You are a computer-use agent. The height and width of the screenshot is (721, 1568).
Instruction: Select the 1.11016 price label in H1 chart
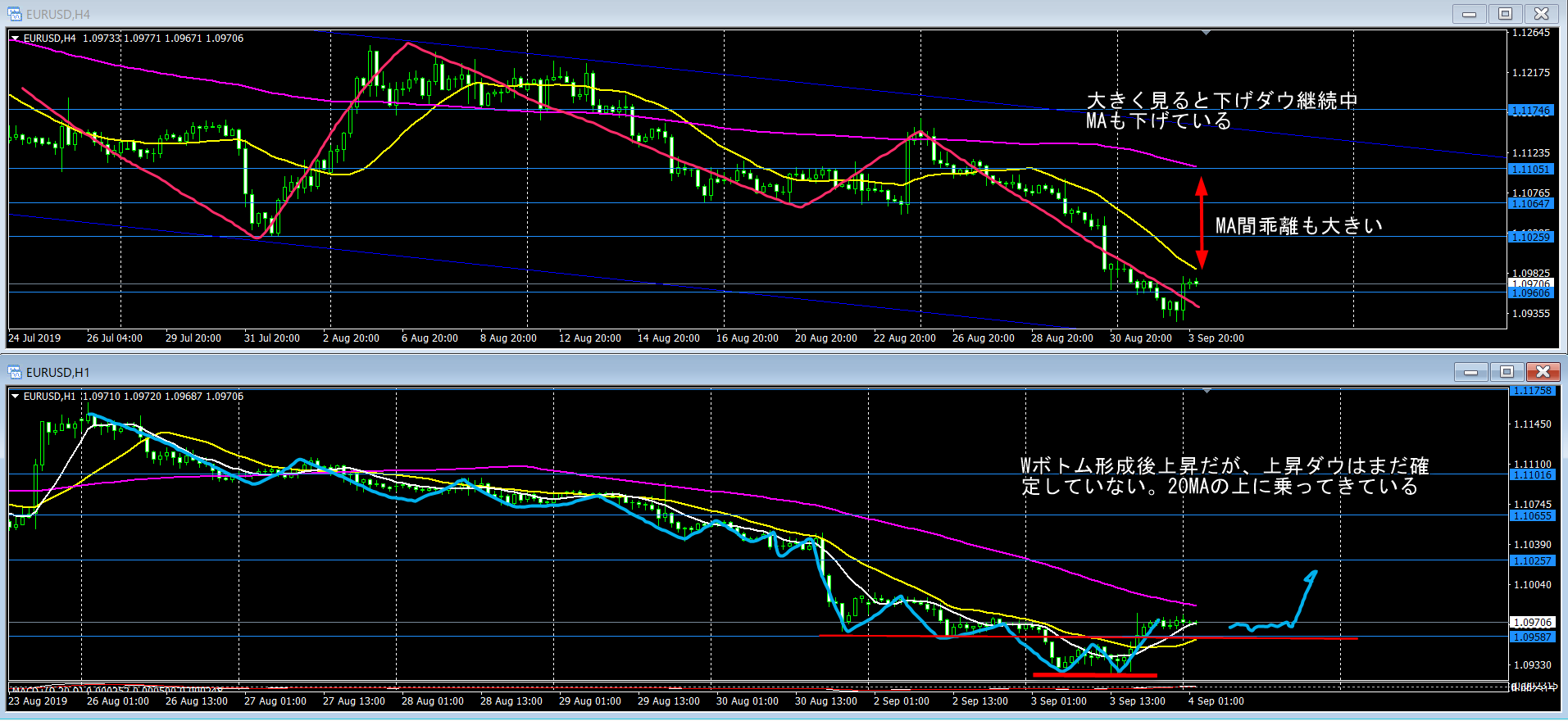click(1532, 475)
